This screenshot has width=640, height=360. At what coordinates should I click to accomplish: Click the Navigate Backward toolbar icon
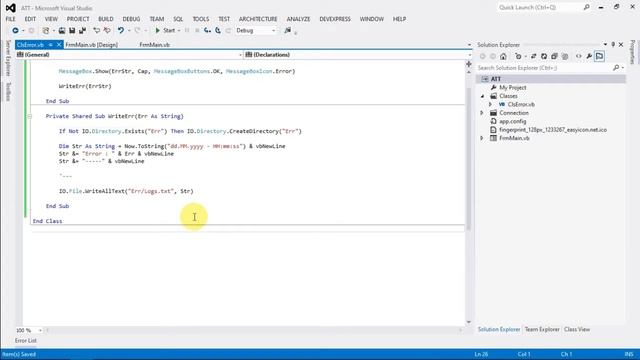point(15,31)
